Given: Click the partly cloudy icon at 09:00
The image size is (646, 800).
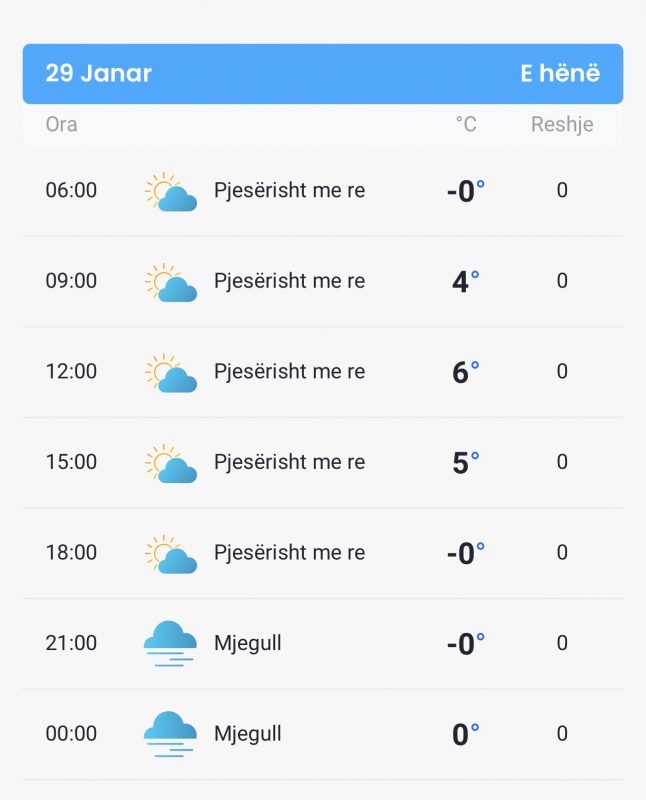Looking at the screenshot, I should (x=171, y=282).
